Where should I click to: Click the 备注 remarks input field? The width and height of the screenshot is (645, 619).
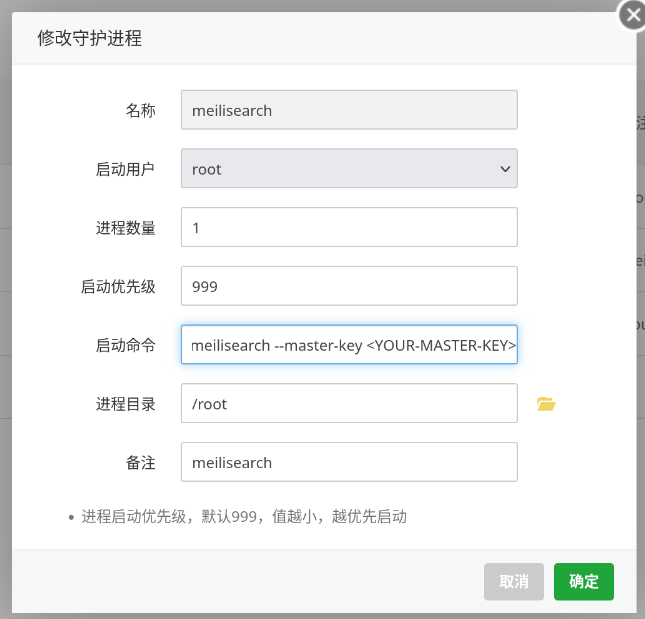[349, 463]
